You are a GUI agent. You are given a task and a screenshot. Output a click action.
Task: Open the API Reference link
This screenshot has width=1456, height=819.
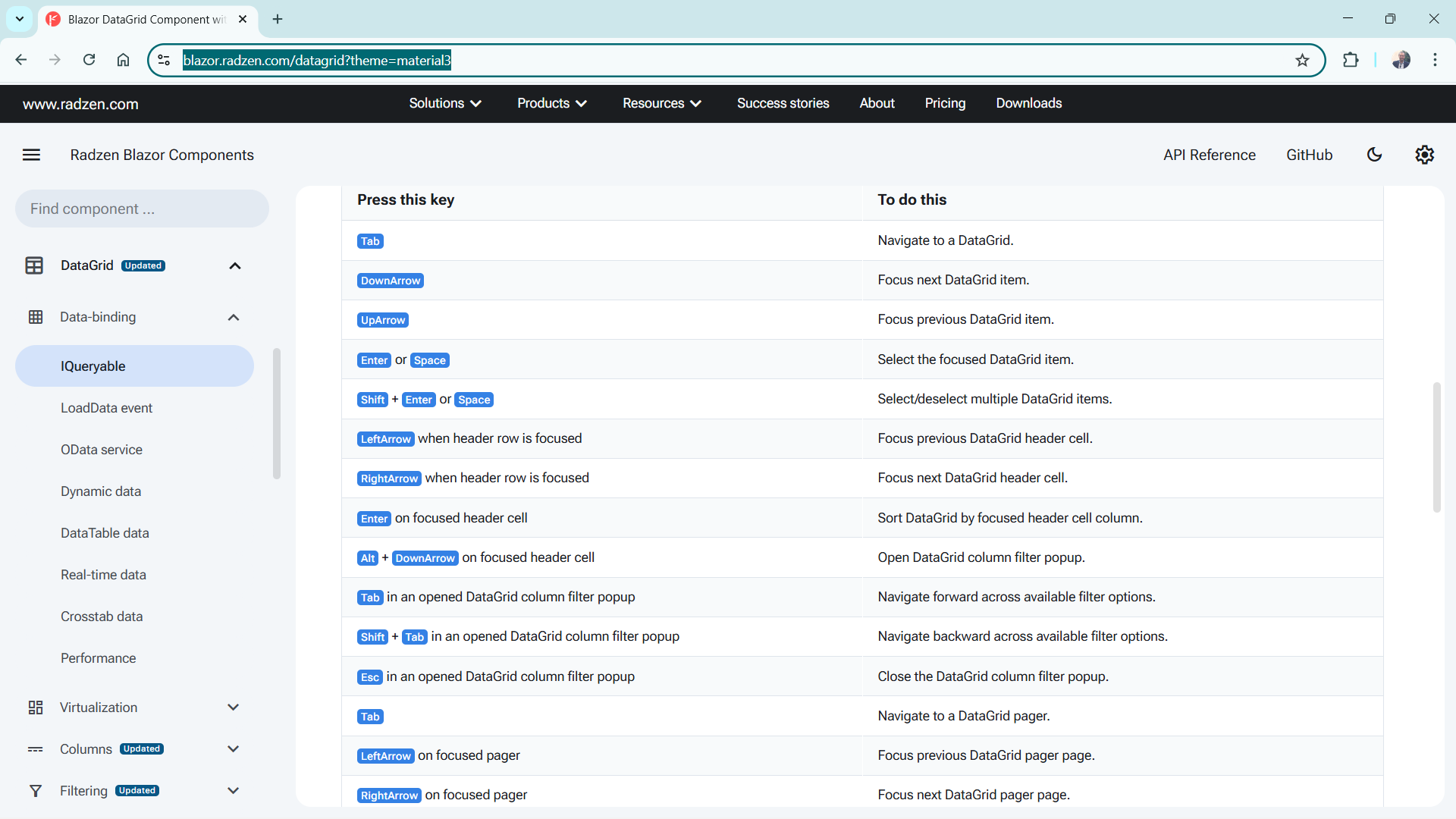[1210, 155]
